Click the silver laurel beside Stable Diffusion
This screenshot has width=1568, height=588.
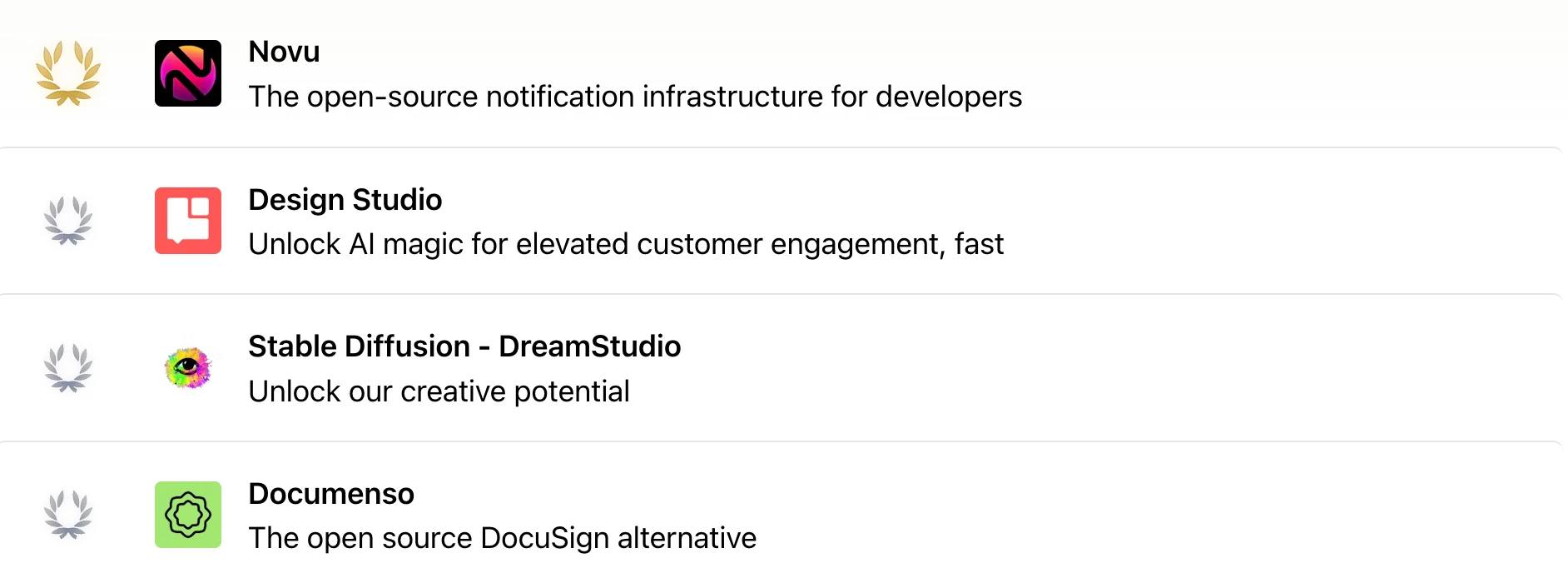tap(68, 368)
